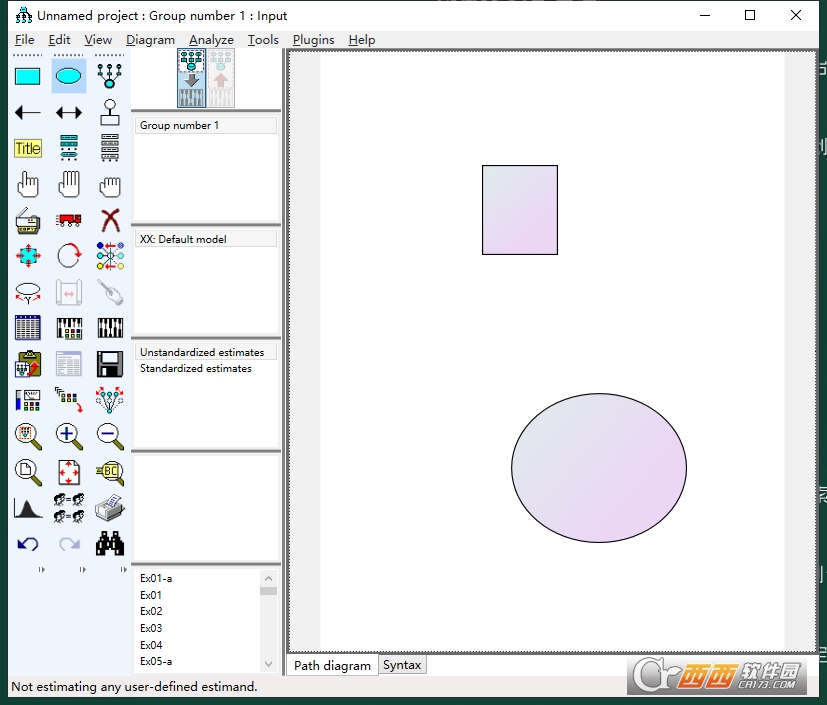Open the object properties icon

point(27,400)
